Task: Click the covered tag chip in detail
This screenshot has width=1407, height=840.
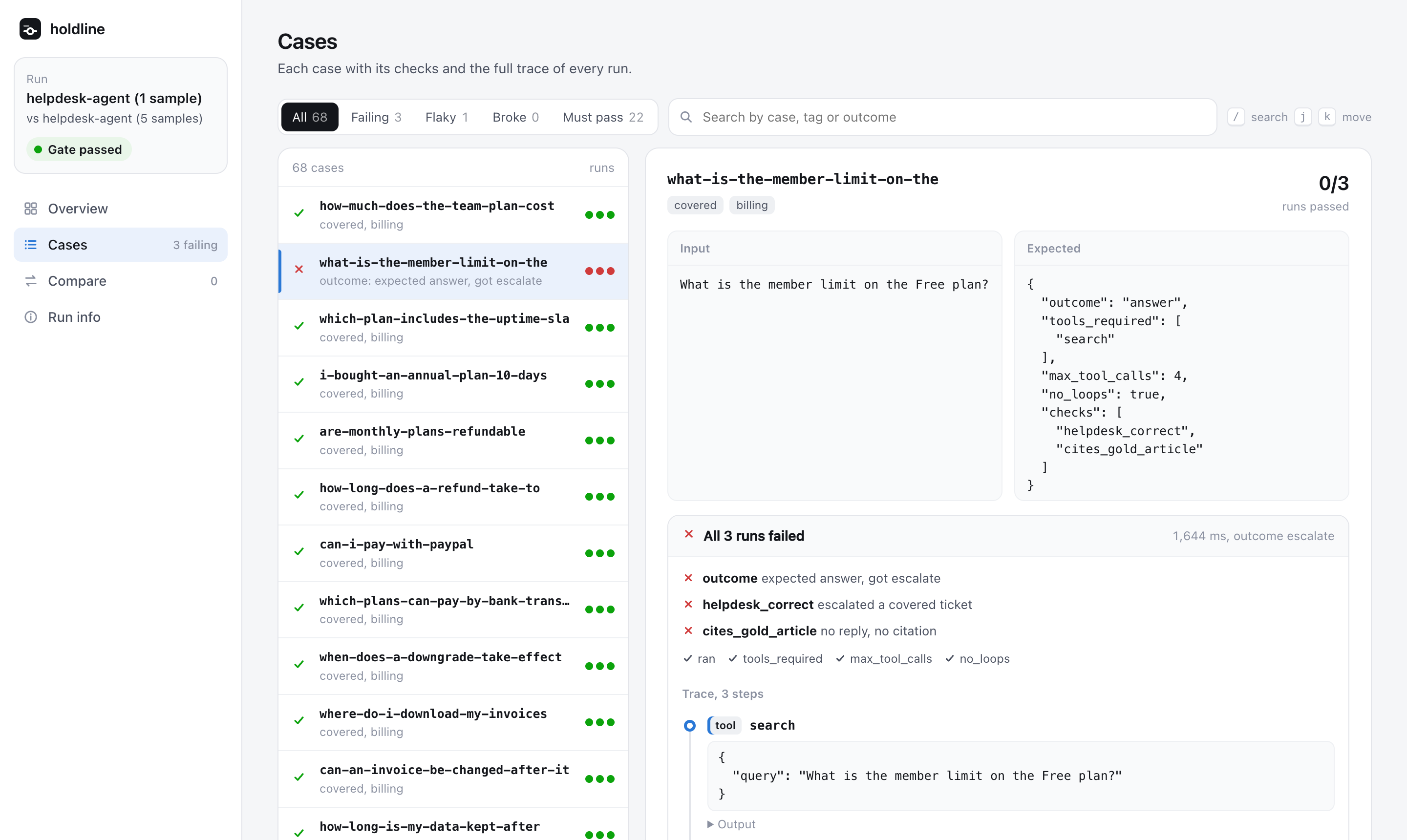Action: tap(695, 206)
